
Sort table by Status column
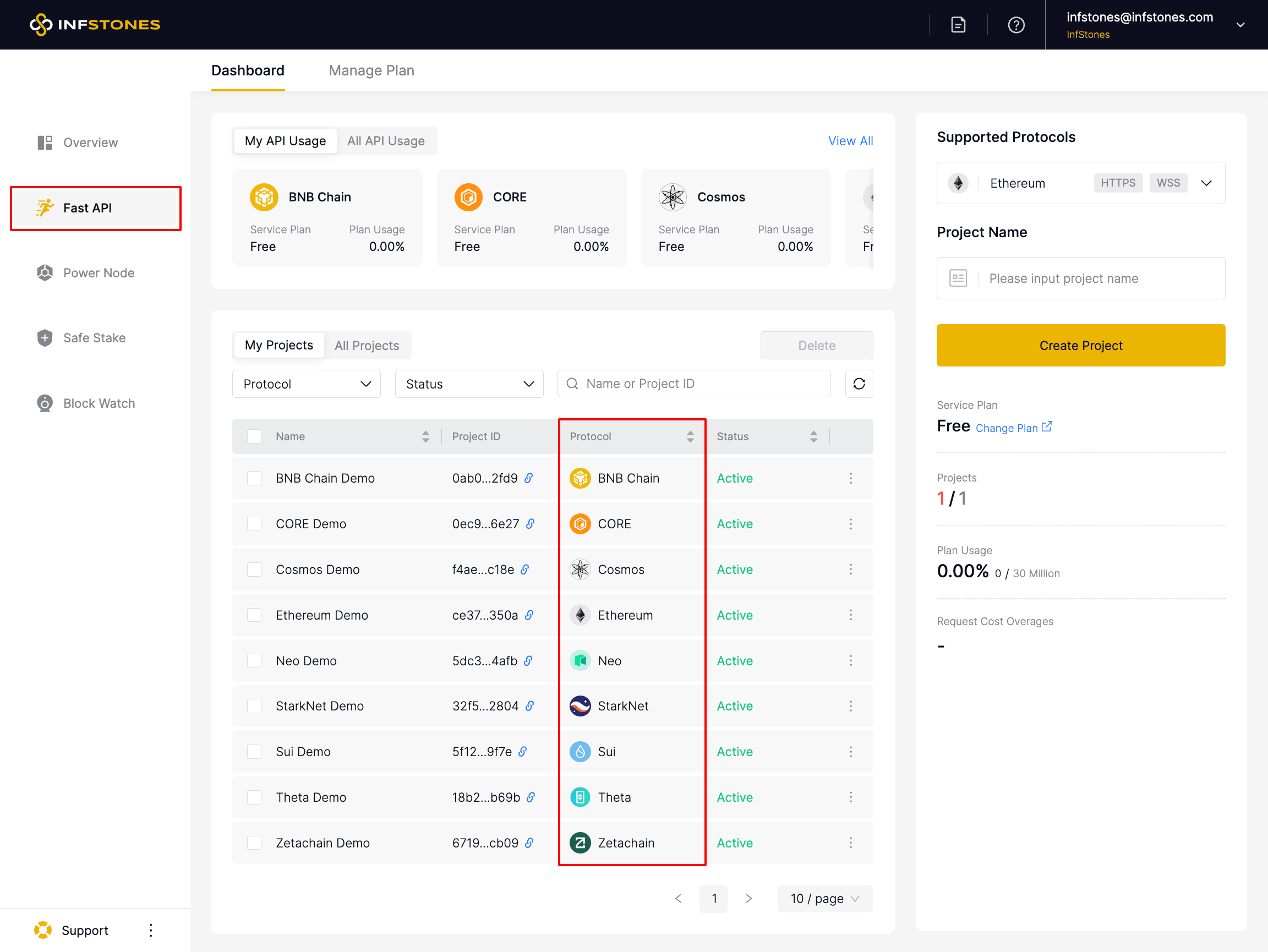click(813, 436)
